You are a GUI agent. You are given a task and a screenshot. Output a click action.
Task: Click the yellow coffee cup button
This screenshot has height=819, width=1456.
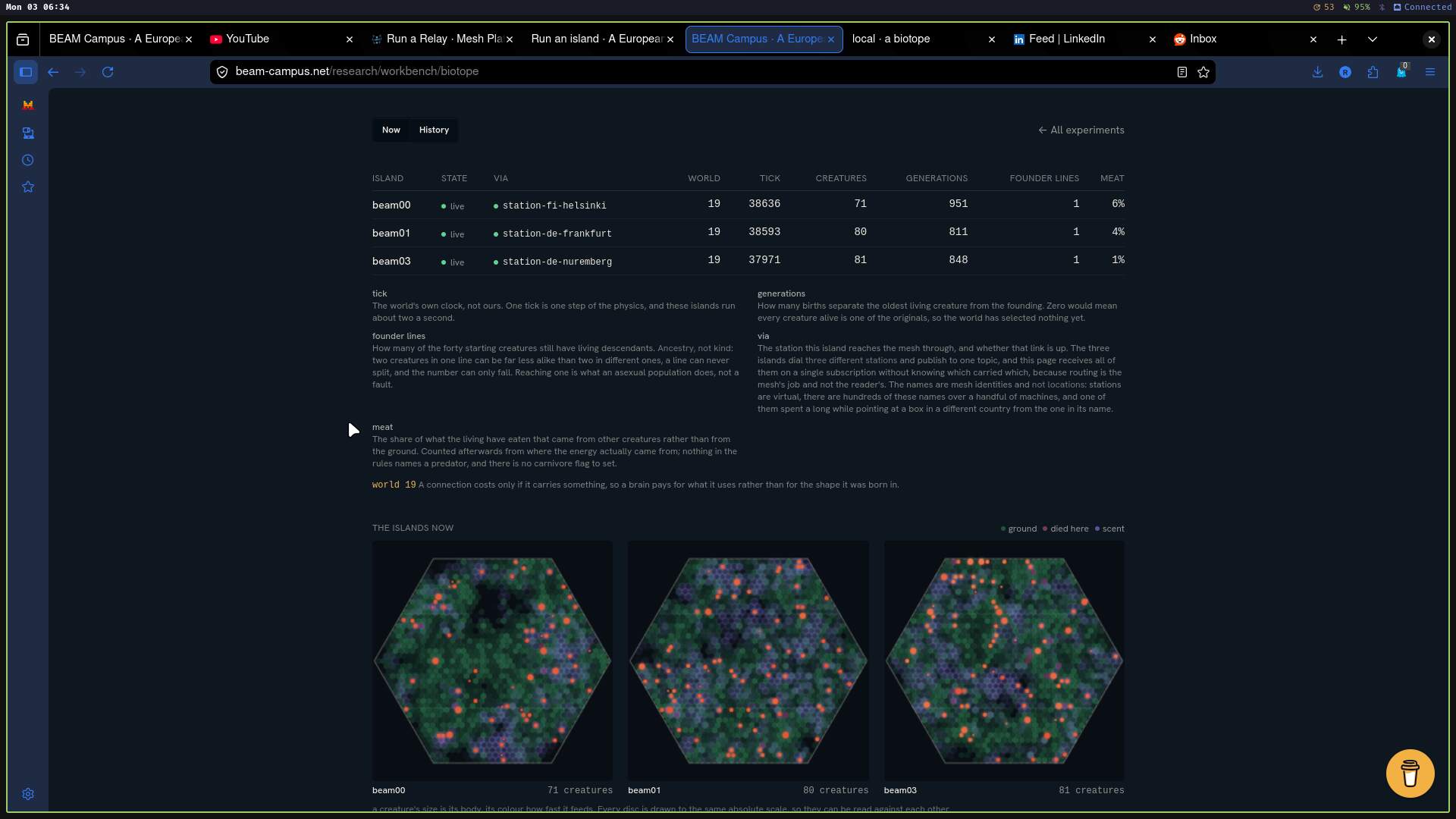(x=1410, y=773)
